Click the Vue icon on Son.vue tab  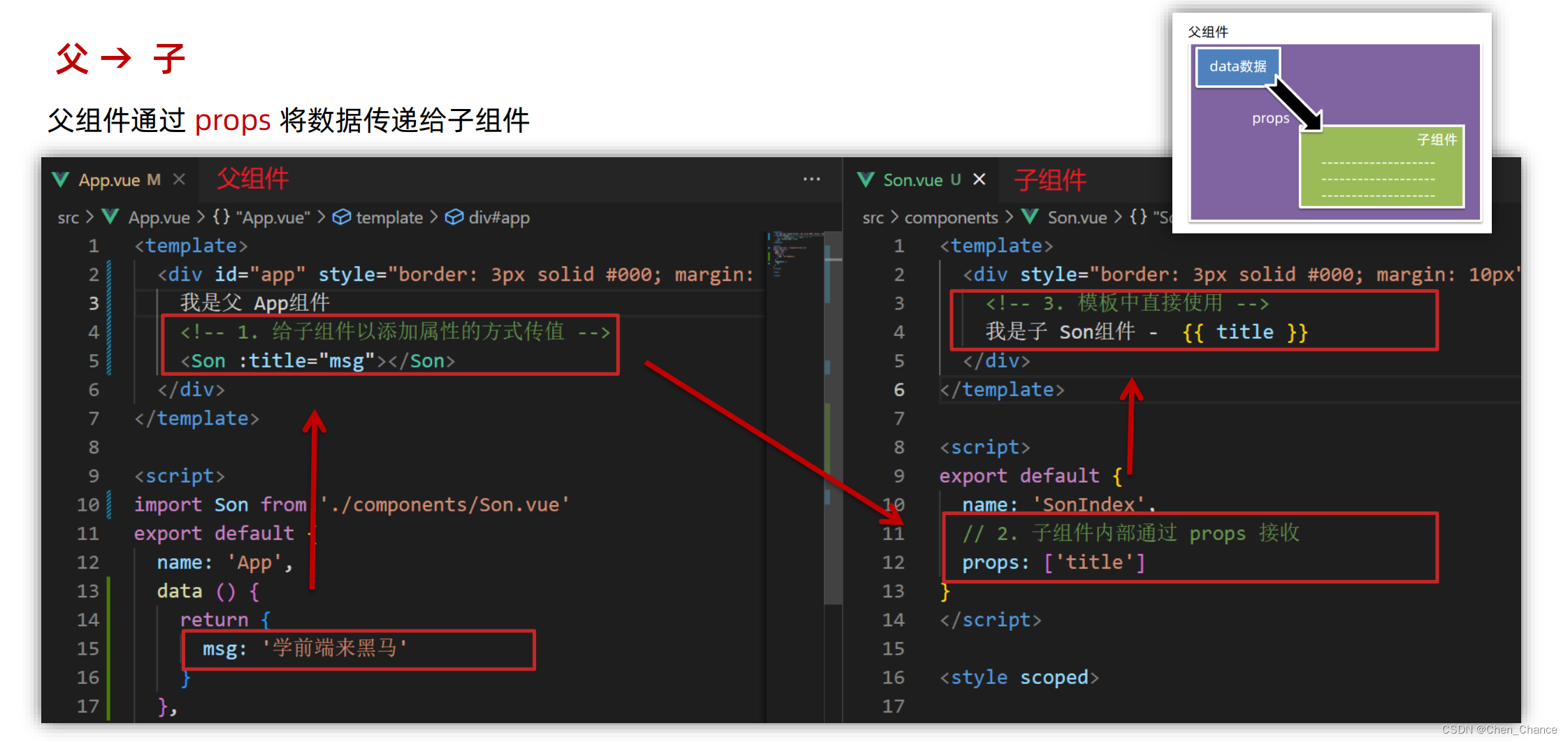[x=865, y=180]
